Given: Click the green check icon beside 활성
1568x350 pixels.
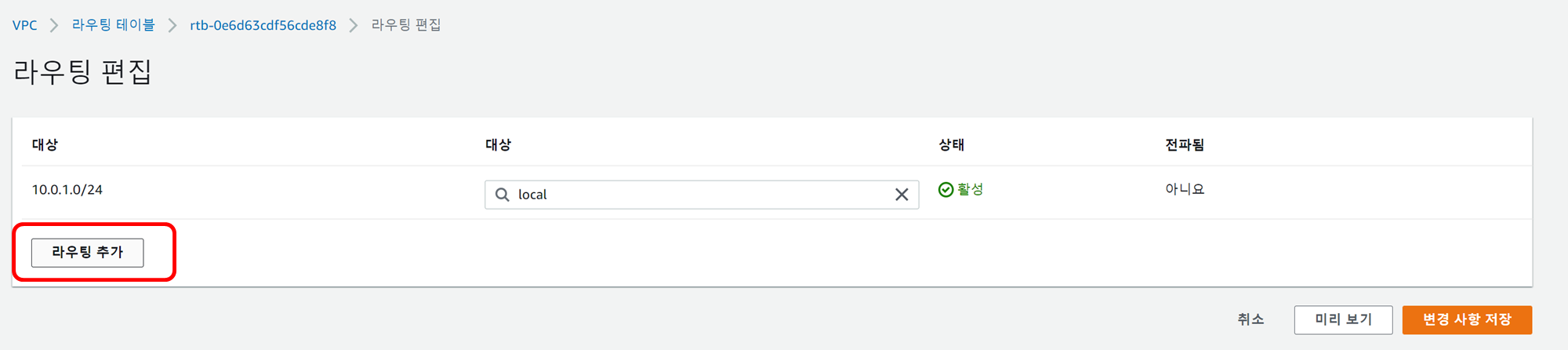Looking at the screenshot, I should (x=946, y=189).
